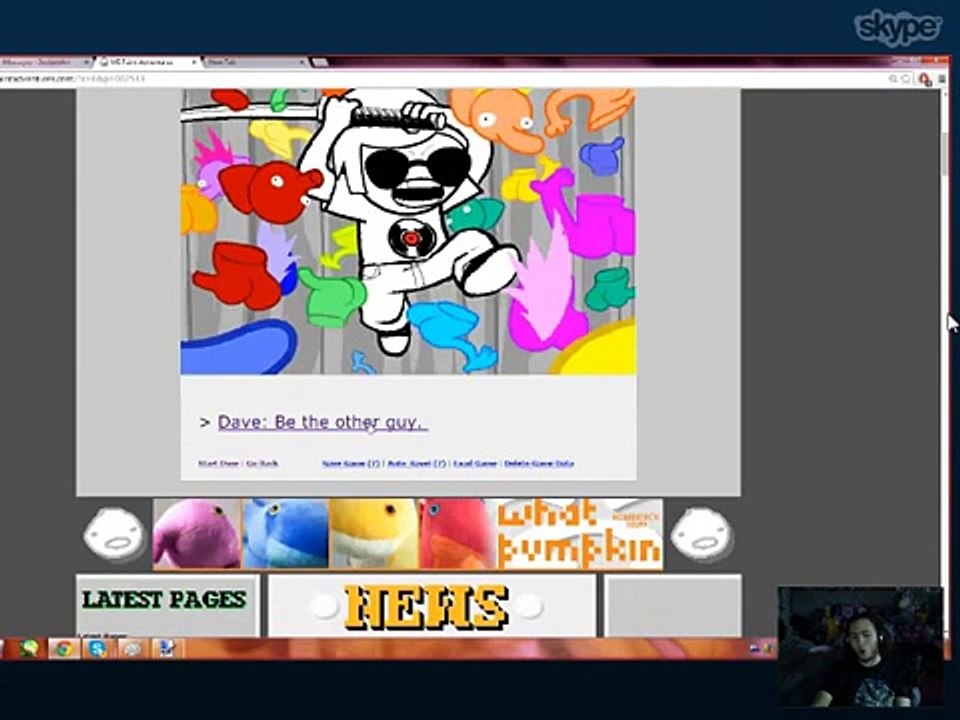Screen dimensions: 960x720
Task: Switch to the first browser tab
Action: 43,62
